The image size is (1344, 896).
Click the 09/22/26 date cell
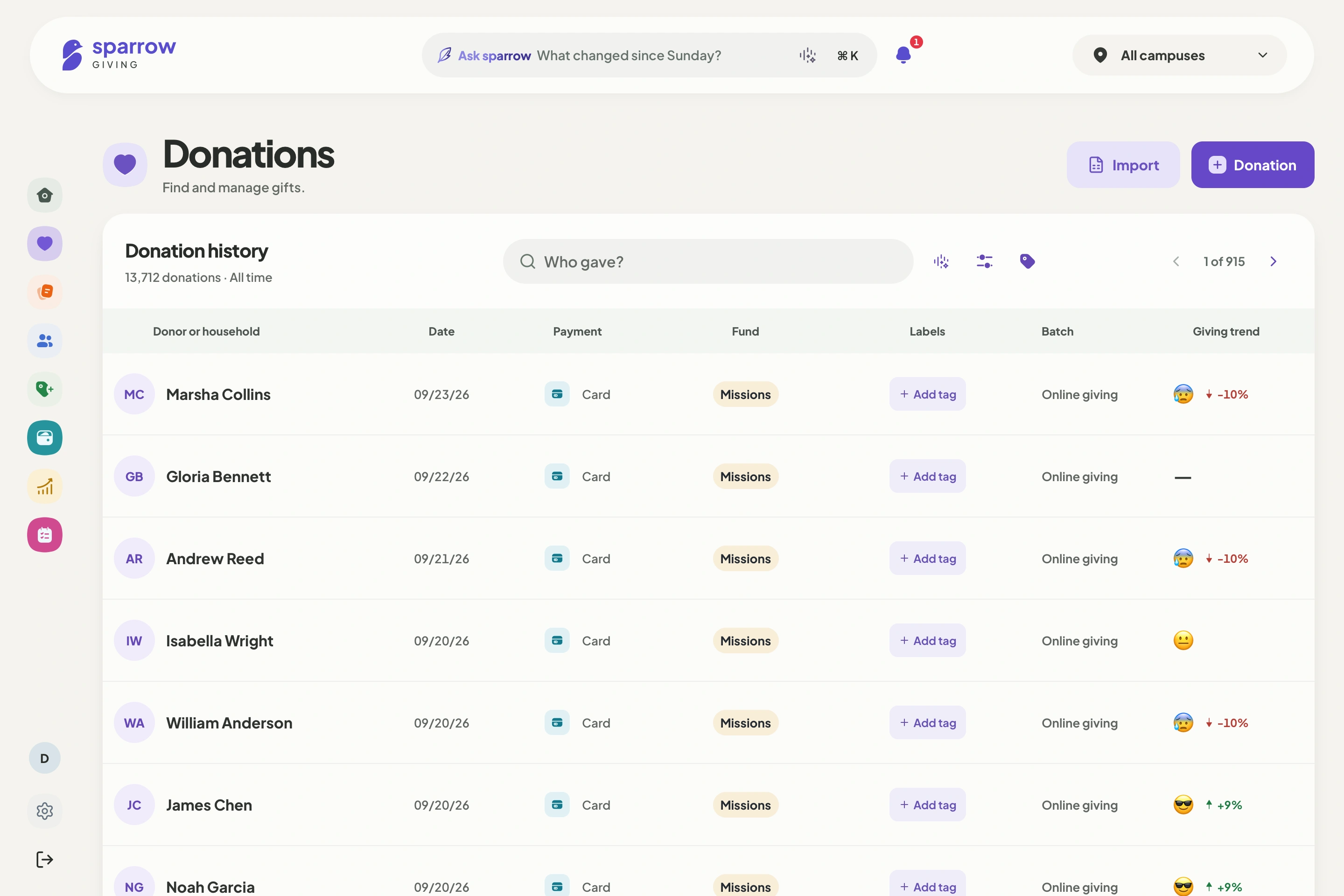pos(442,476)
